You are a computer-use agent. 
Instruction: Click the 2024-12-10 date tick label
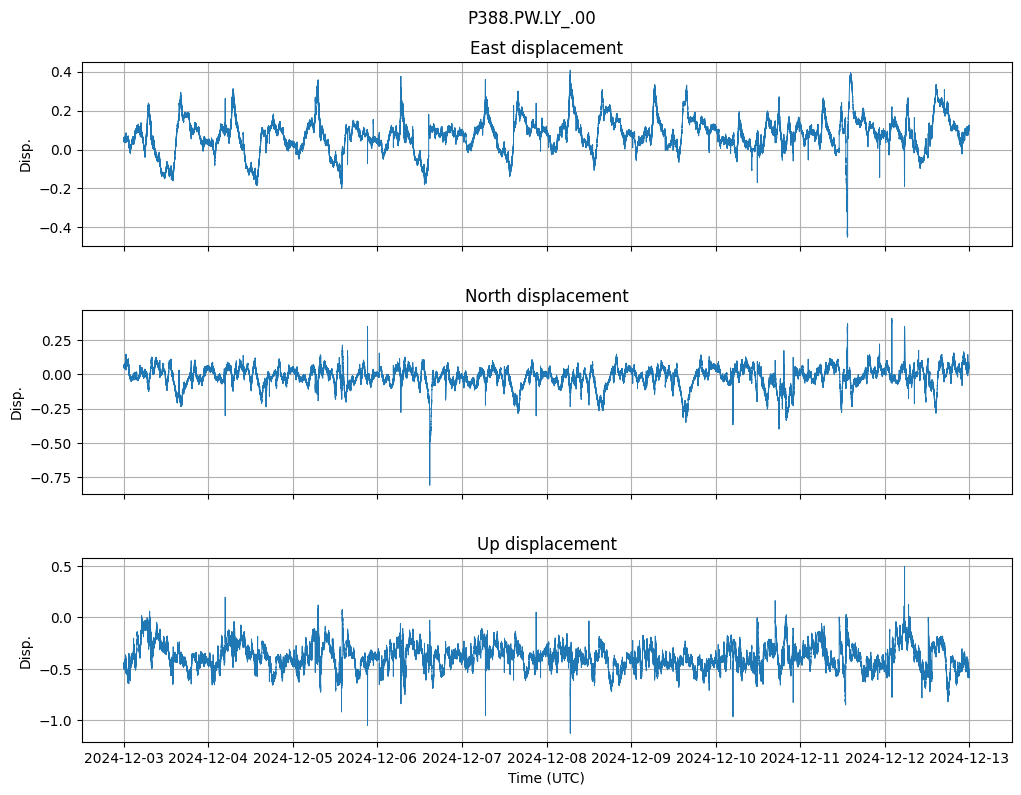coord(716,758)
